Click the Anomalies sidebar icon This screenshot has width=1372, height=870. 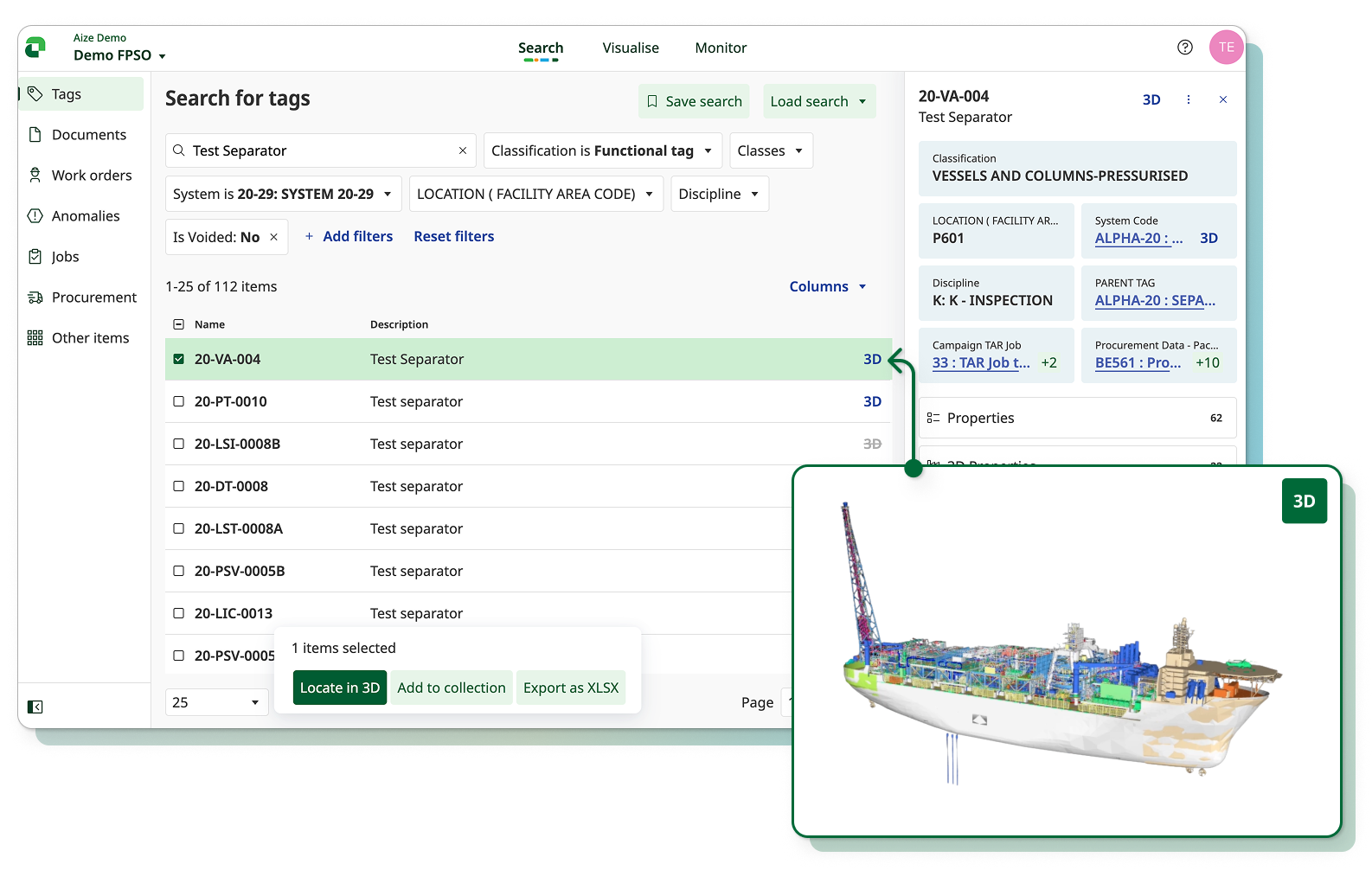[35, 215]
